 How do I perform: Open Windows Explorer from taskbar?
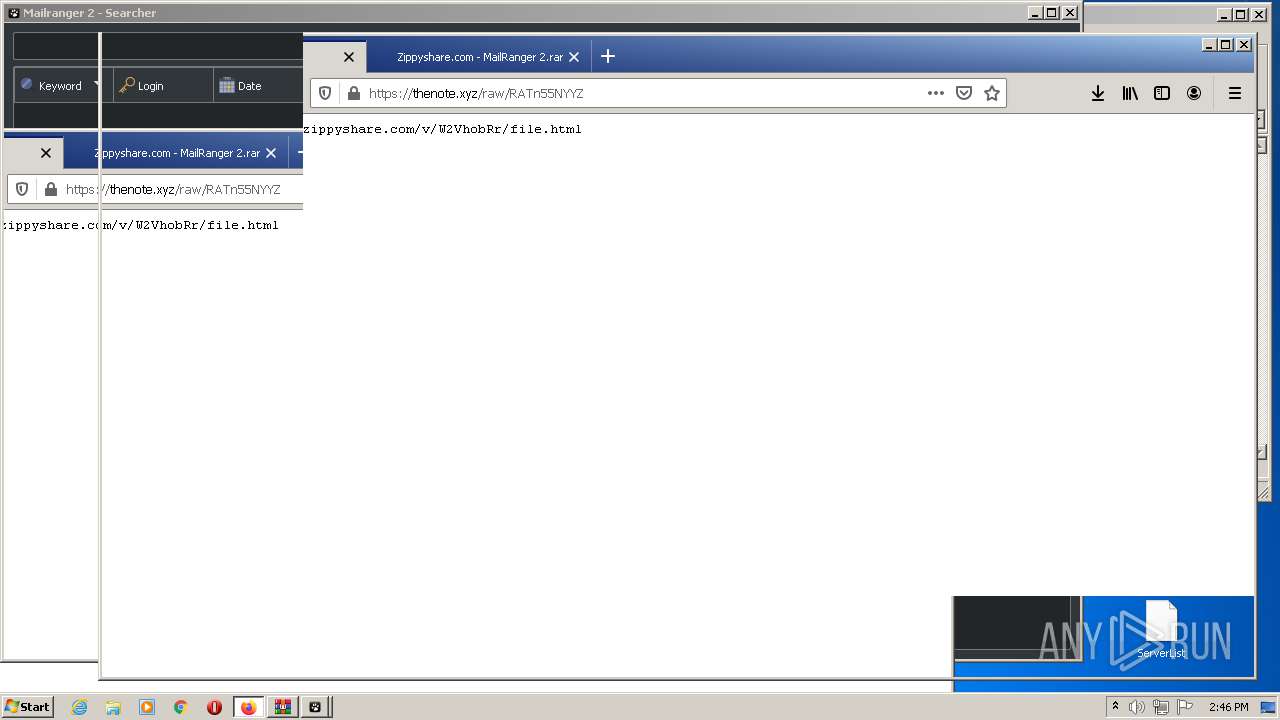113,707
